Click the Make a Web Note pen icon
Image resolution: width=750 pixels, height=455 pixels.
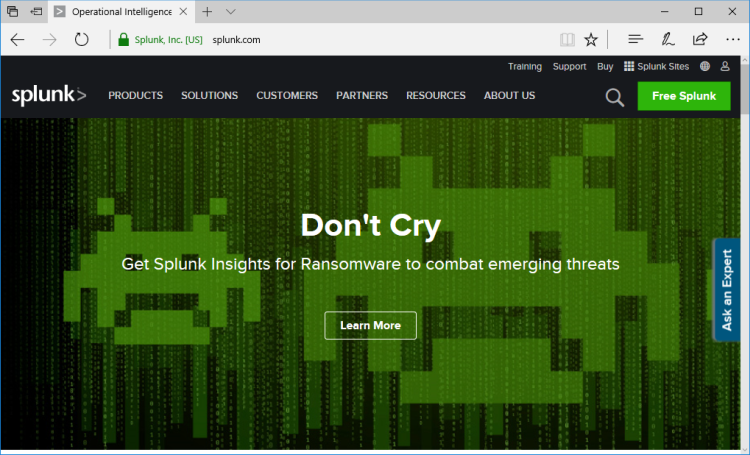click(667, 40)
